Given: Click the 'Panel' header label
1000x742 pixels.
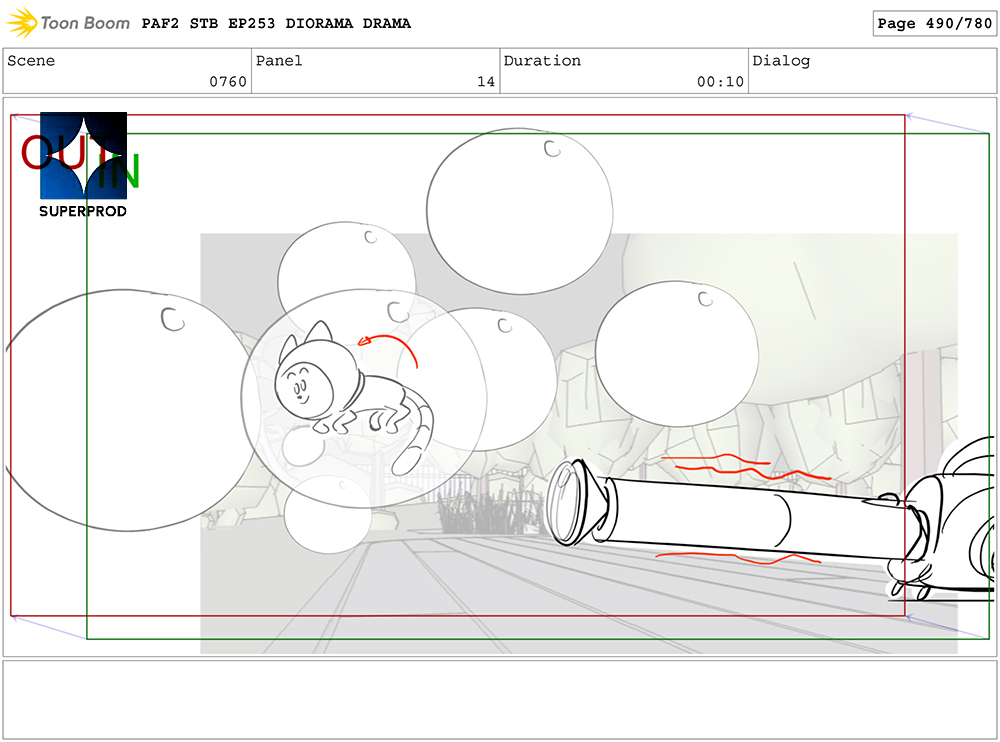Looking at the screenshot, I should pyautogui.click(x=279, y=61).
